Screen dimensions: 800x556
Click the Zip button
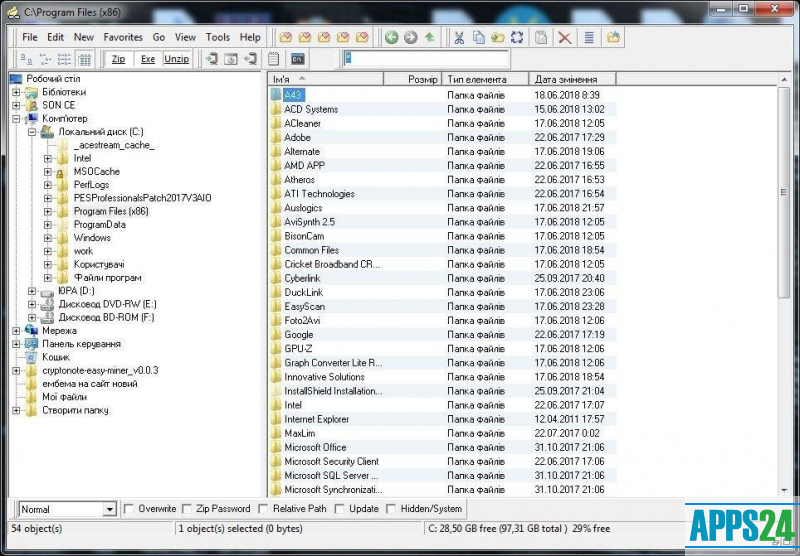tap(118, 59)
